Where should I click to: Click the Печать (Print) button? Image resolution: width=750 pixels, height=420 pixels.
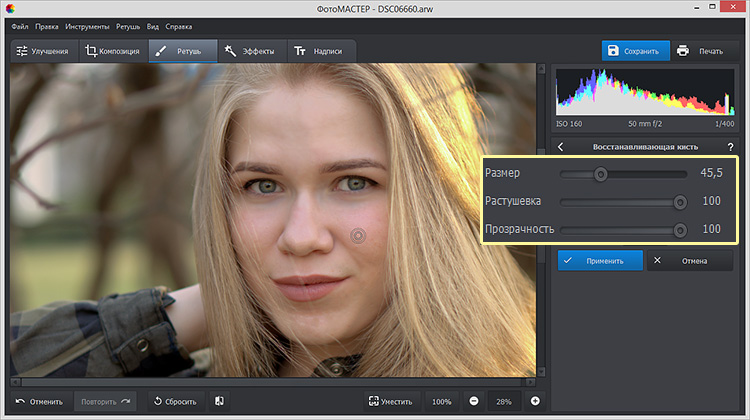point(701,51)
